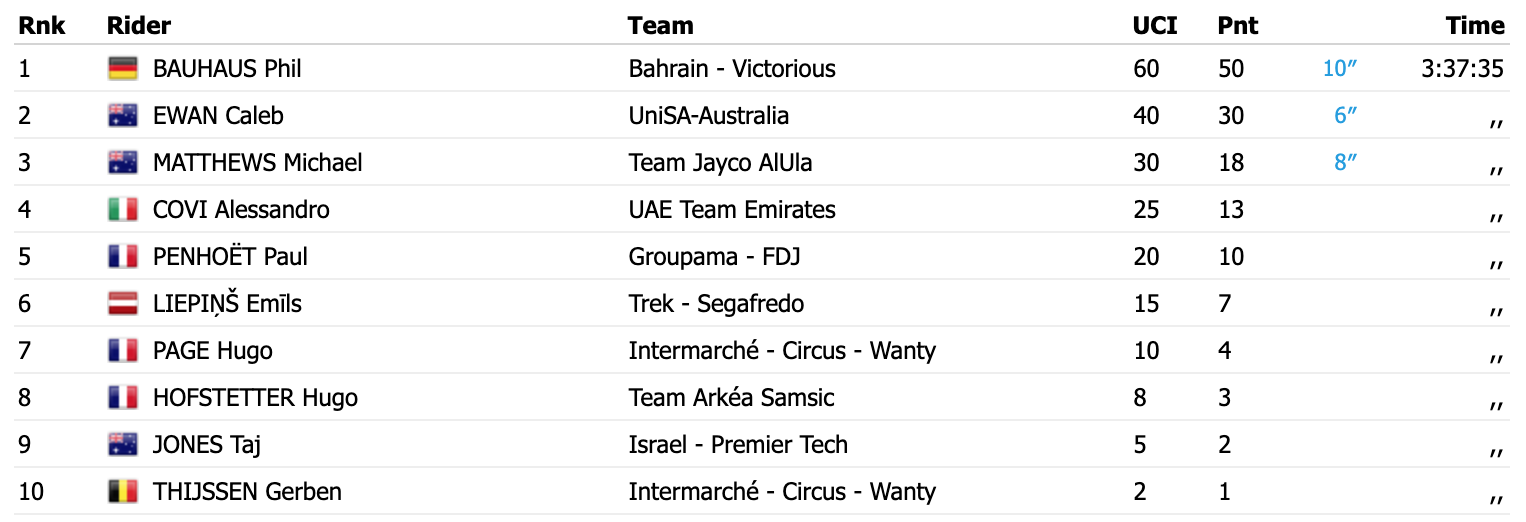Click the Belgian flag beside Thijssen
The image size is (1526, 522).
click(x=122, y=492)
